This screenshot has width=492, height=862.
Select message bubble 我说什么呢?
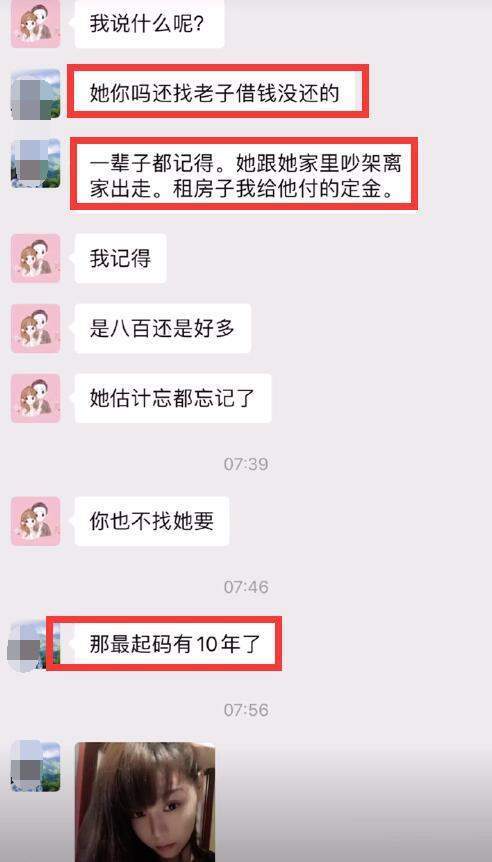point(150,24)
